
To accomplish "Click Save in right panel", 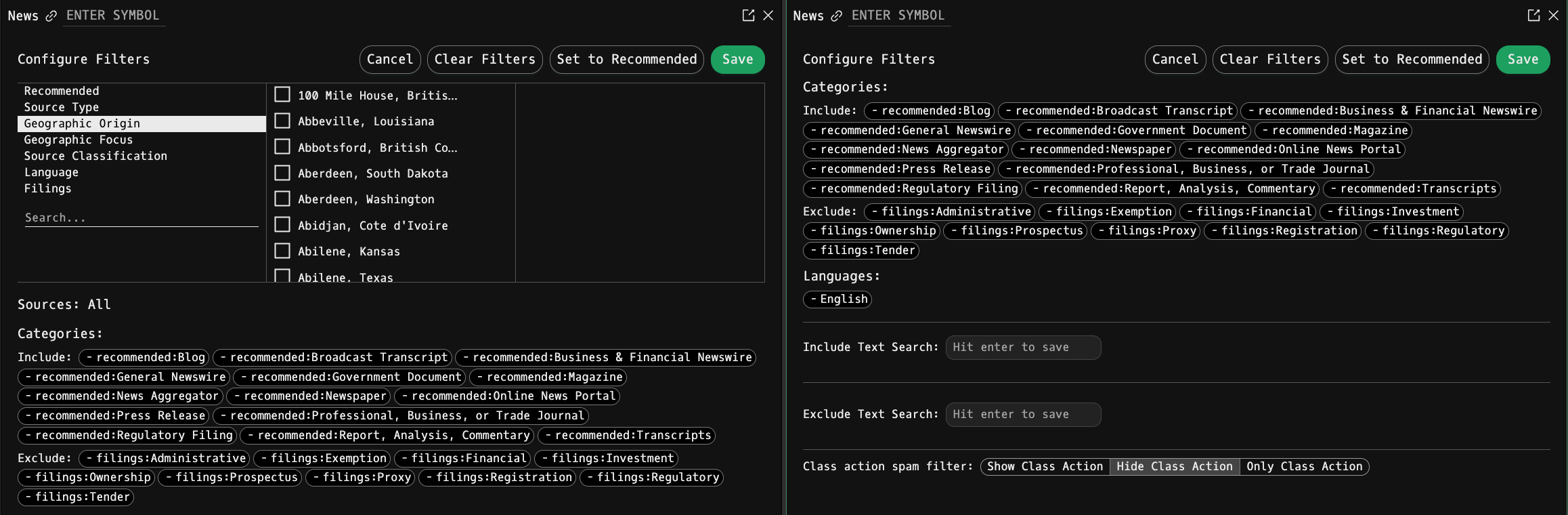I will point(1523,59).
